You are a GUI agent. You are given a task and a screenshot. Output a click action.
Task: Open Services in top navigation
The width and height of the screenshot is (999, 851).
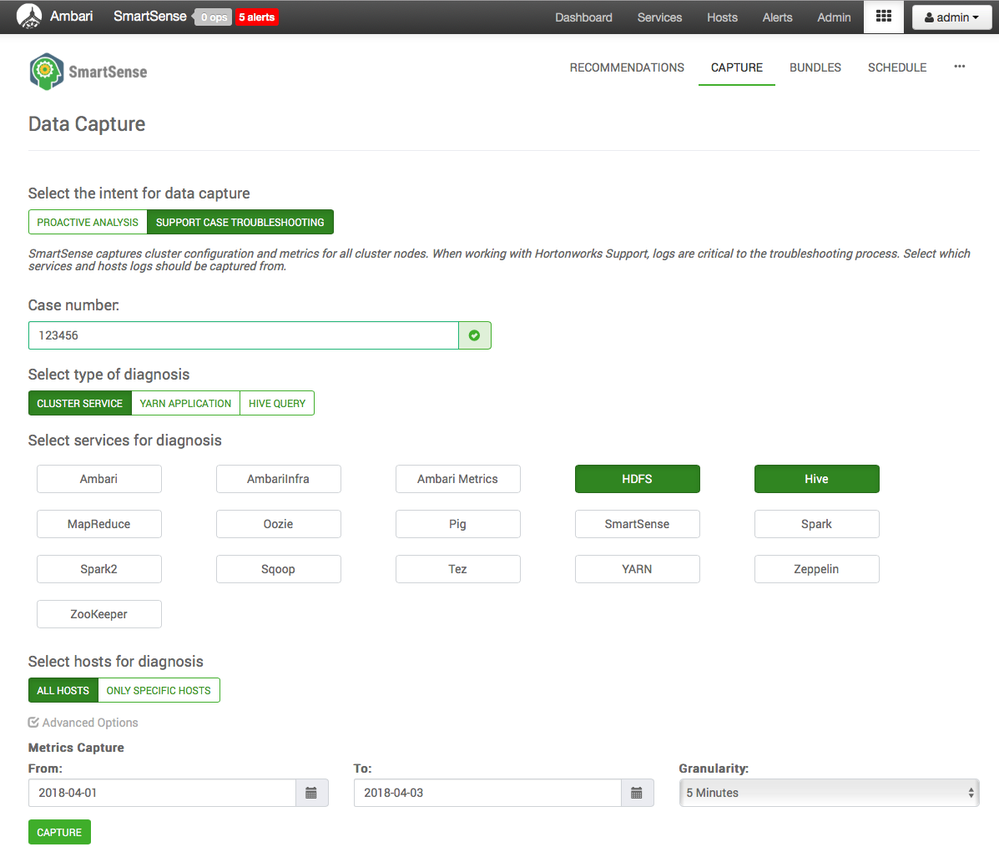(x=659, y=17)
